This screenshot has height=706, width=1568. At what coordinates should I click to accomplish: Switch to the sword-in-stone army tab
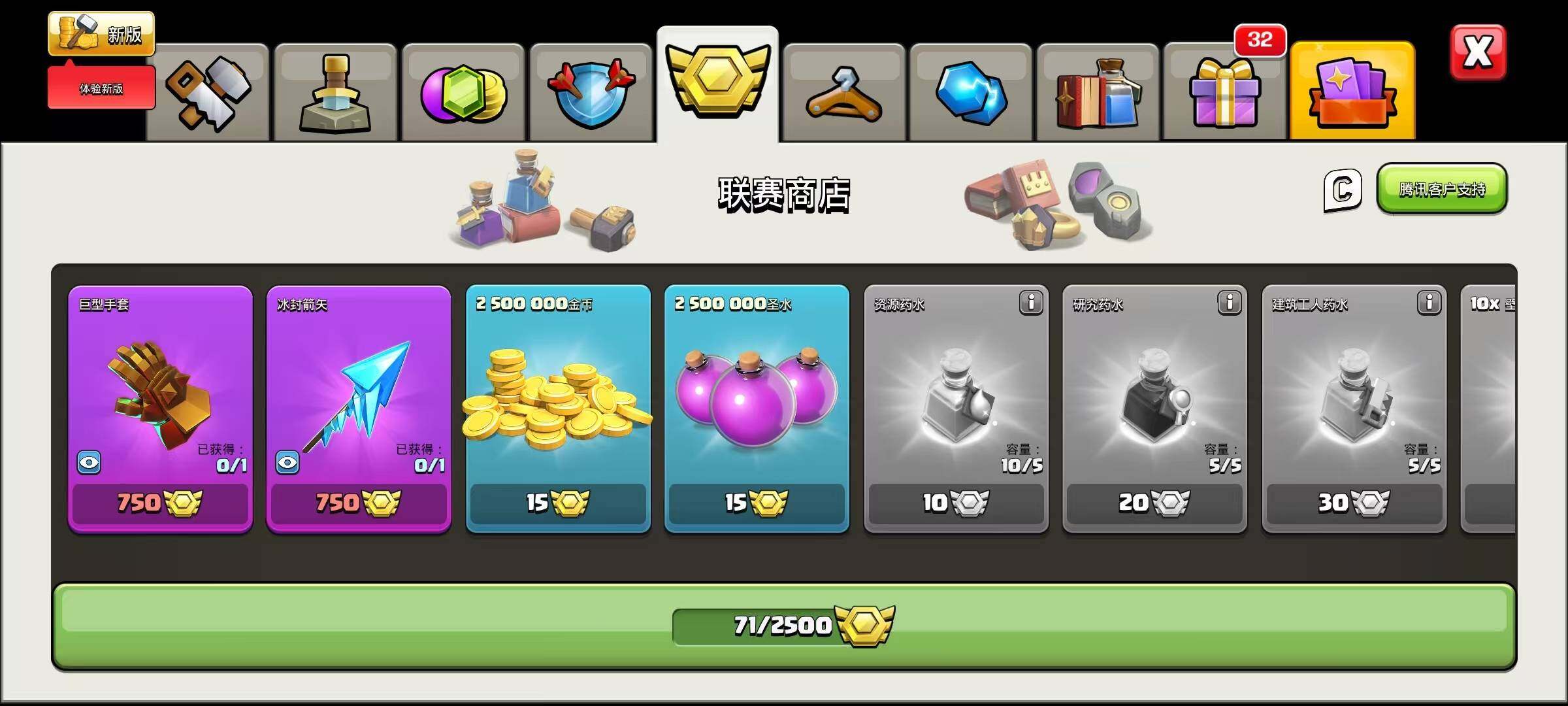pos(335,92)
